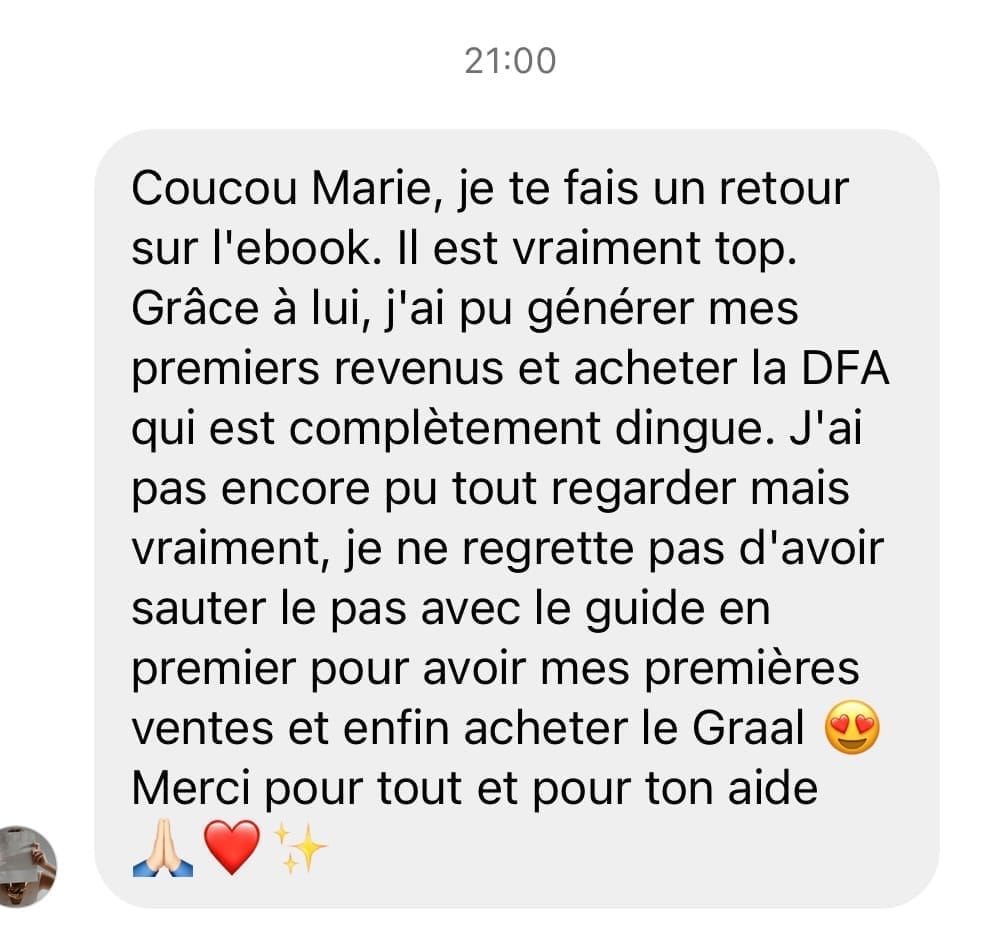Tap the heart-eyes emoji after Graal
Viewport: 981px width, 939px height.
point(852,727)
